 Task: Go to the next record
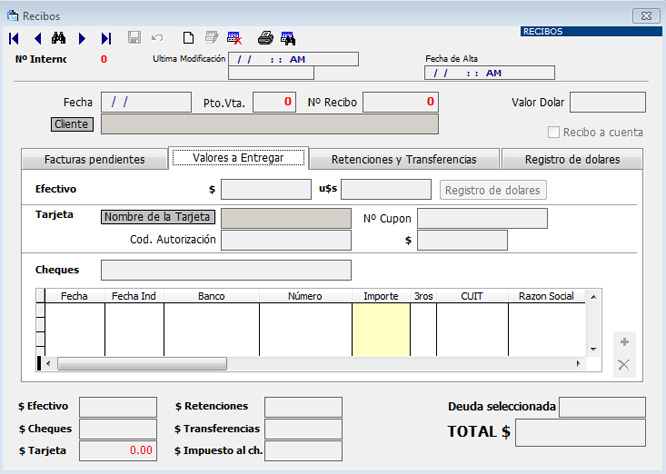pyautogui.click(x=83, y=38)
